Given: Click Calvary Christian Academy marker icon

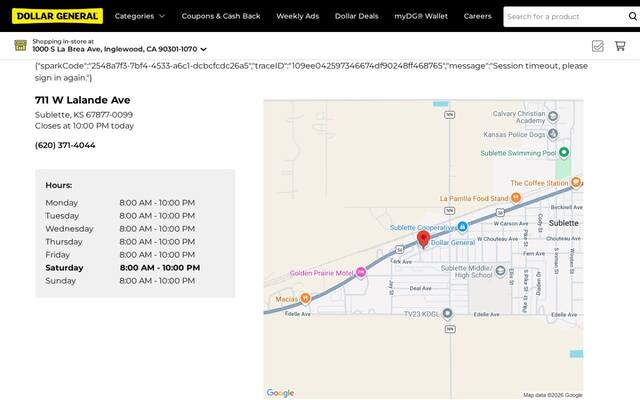Looking at the screenshot, I should coord(553,116).
